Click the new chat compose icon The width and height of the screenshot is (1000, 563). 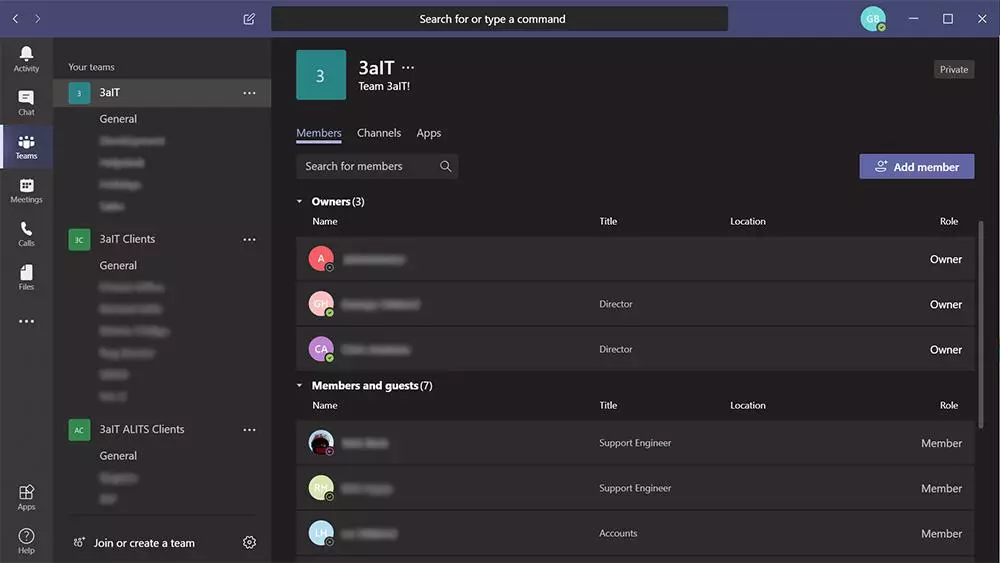click(x=249, y=19)
